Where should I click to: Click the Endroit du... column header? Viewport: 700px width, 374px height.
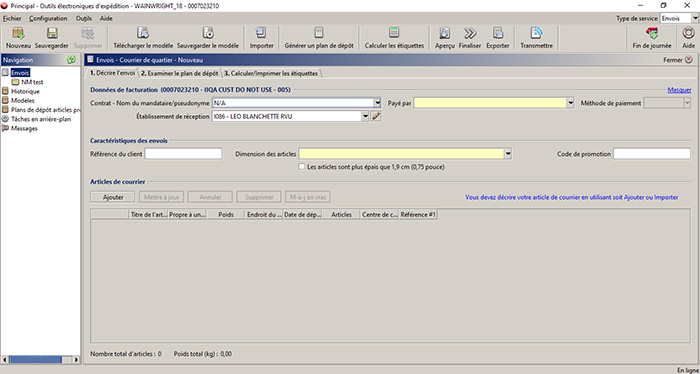pos(264,215)
